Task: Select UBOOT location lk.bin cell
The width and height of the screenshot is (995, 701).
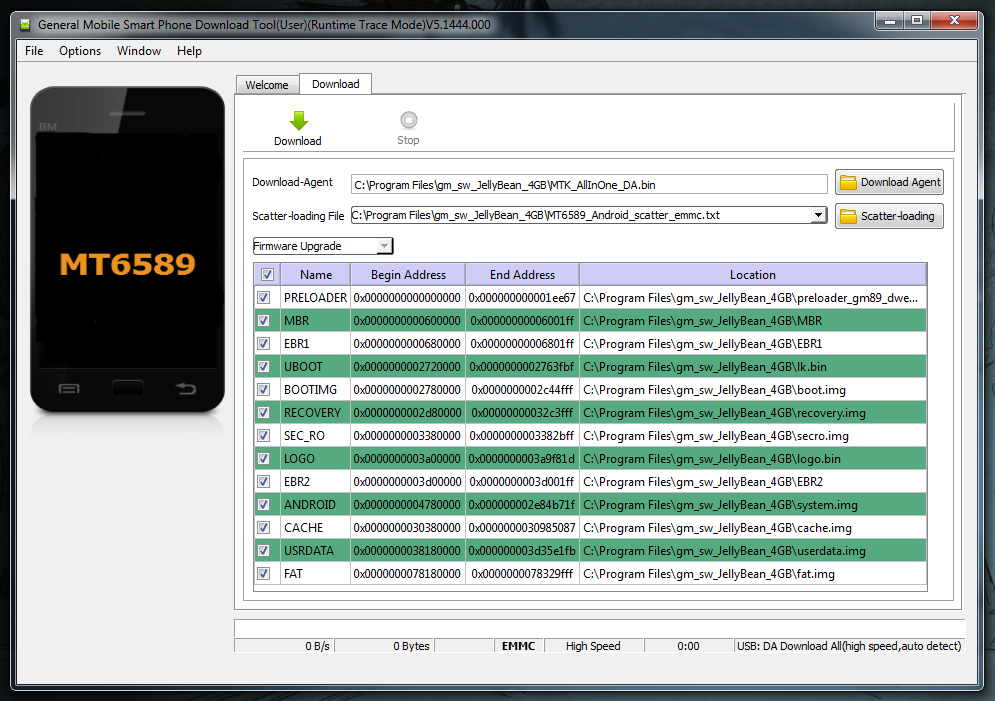Action: tap(753, 367)
